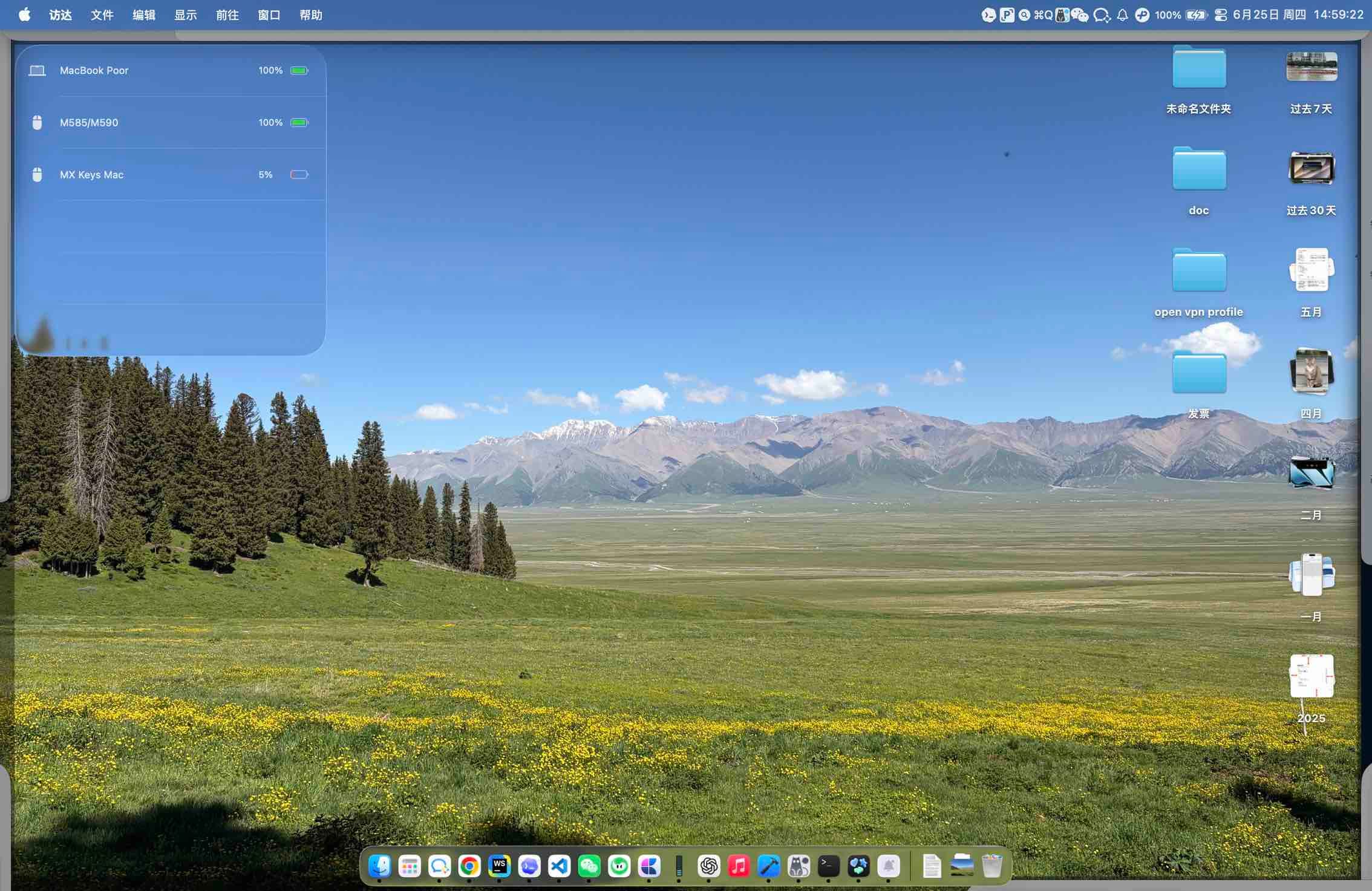The height and width of the screenshot is (891, 1372).
Task: Select the doc folder on desktop
Action: click(x=1199, y=182)
